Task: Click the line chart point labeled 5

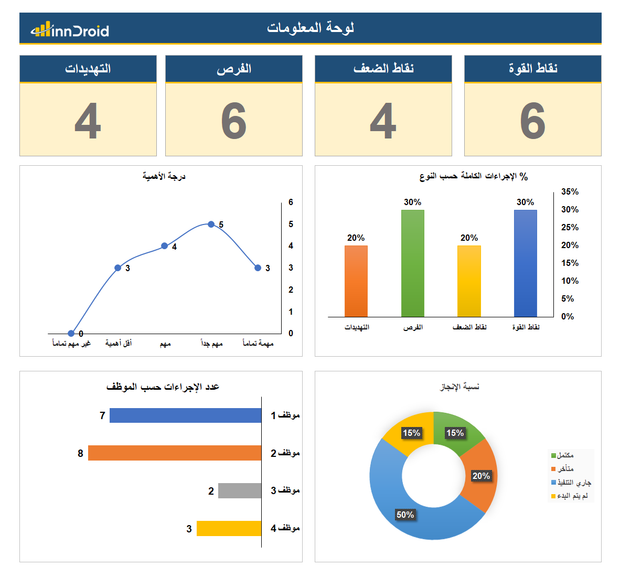Action: pos(210,224)
